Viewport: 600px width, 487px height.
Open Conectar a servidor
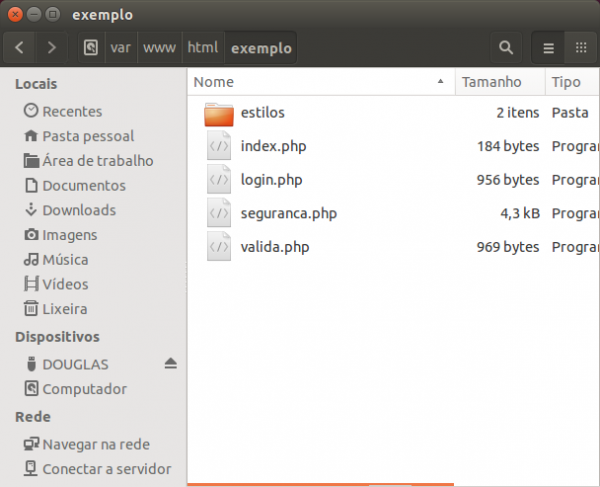[x=106, y=468]
